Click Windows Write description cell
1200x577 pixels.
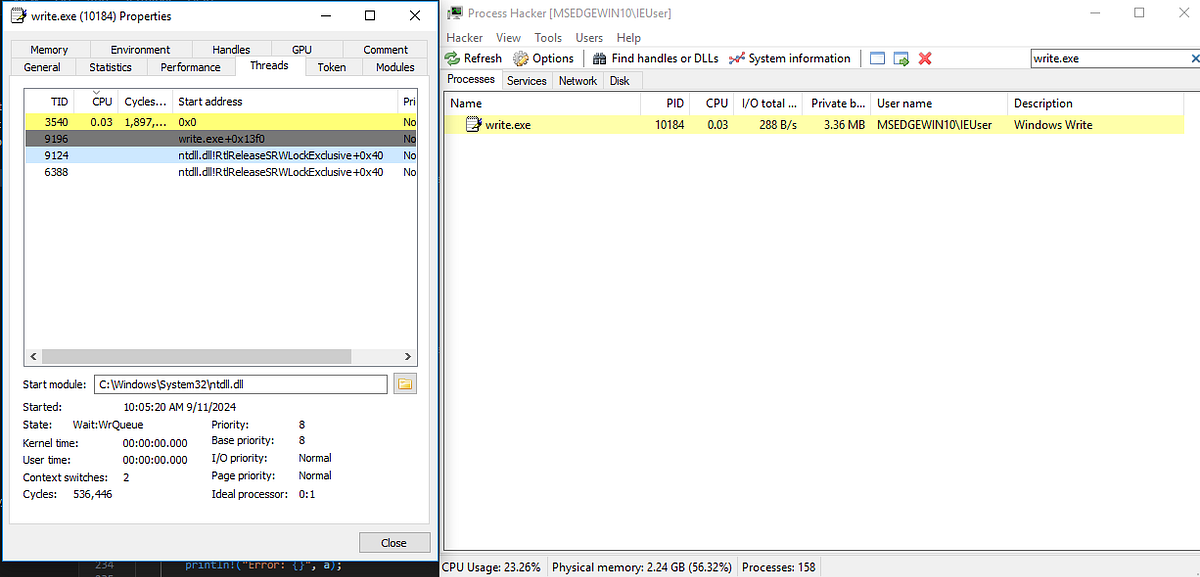1053,125
